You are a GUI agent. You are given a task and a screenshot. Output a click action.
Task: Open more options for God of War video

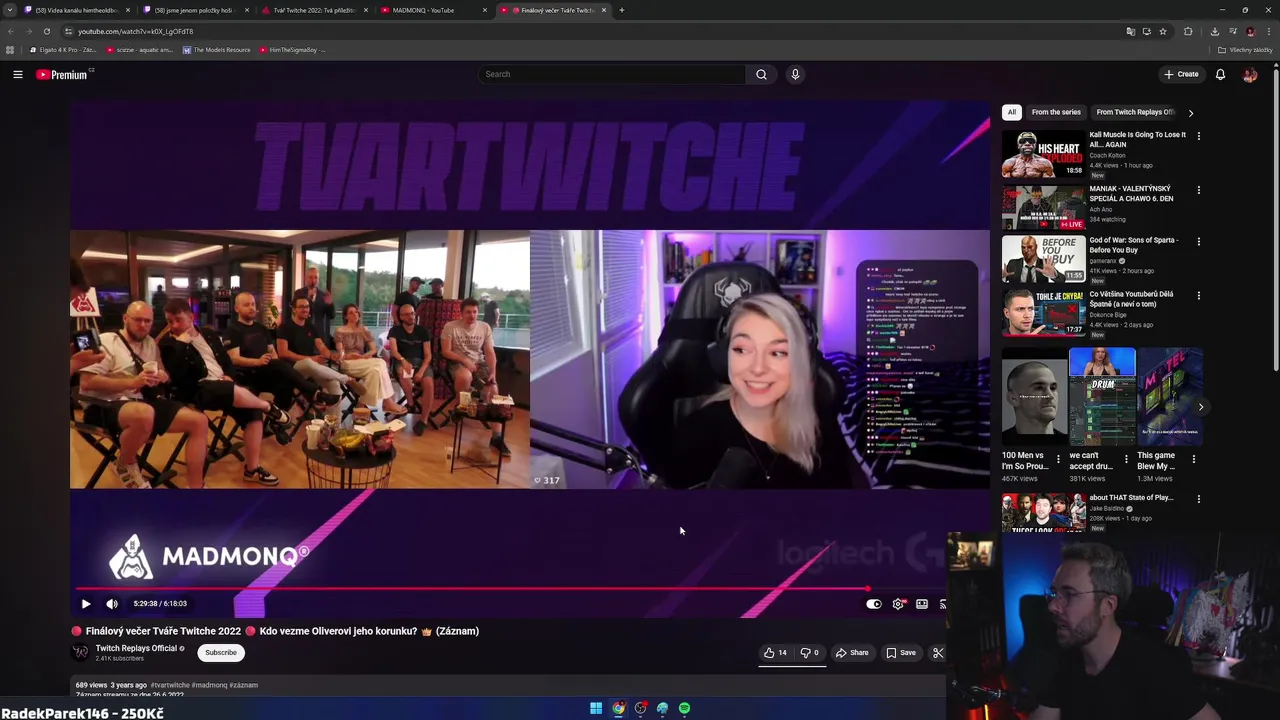1199,242
